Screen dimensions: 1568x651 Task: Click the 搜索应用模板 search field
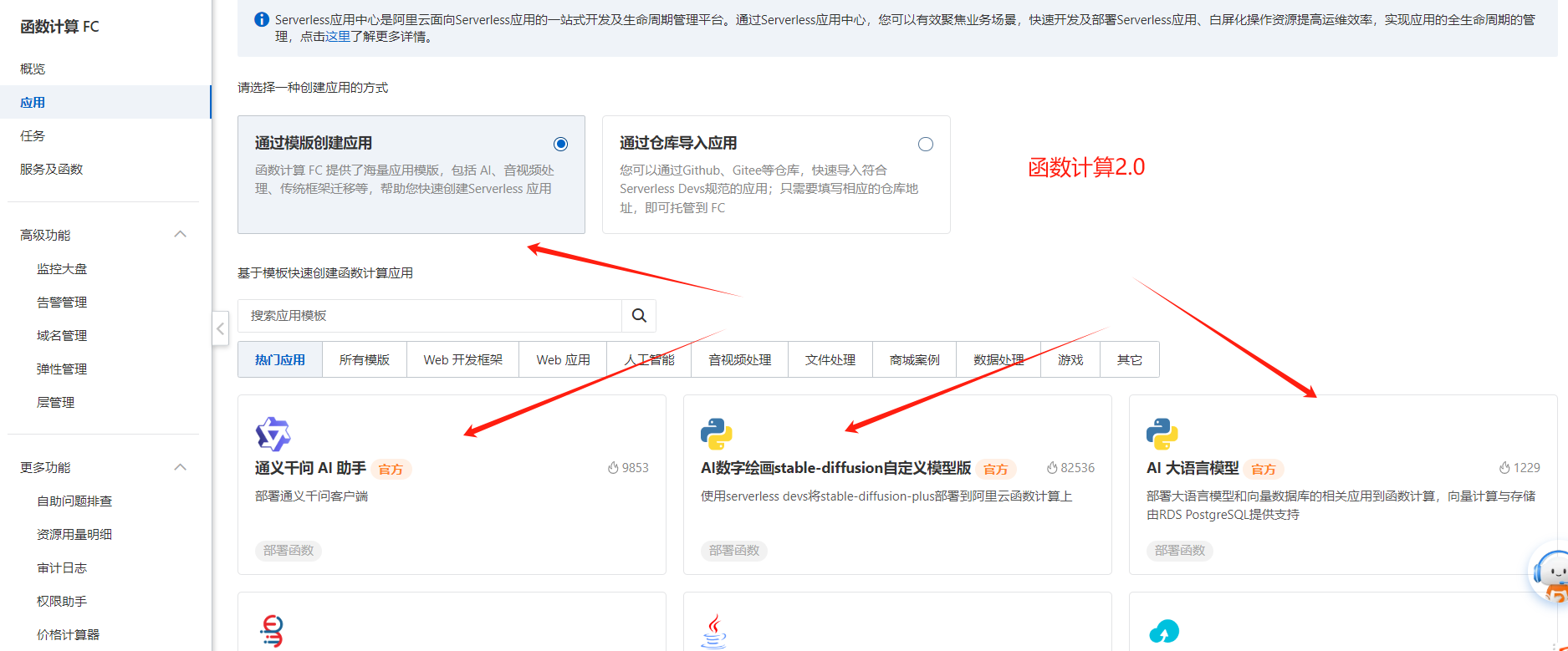click(x=430, y=315)
